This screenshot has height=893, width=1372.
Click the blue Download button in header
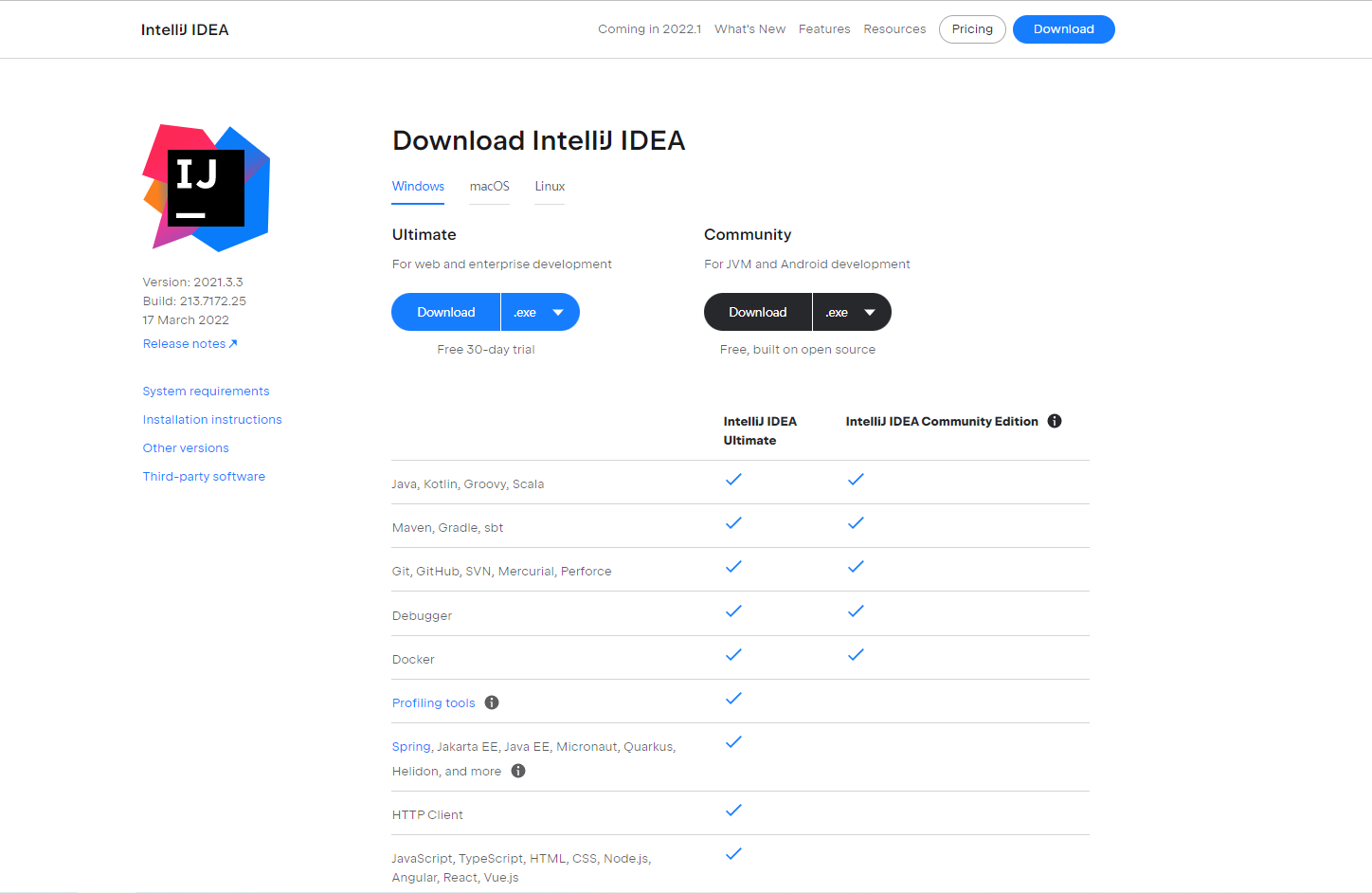click(1063, 29)
